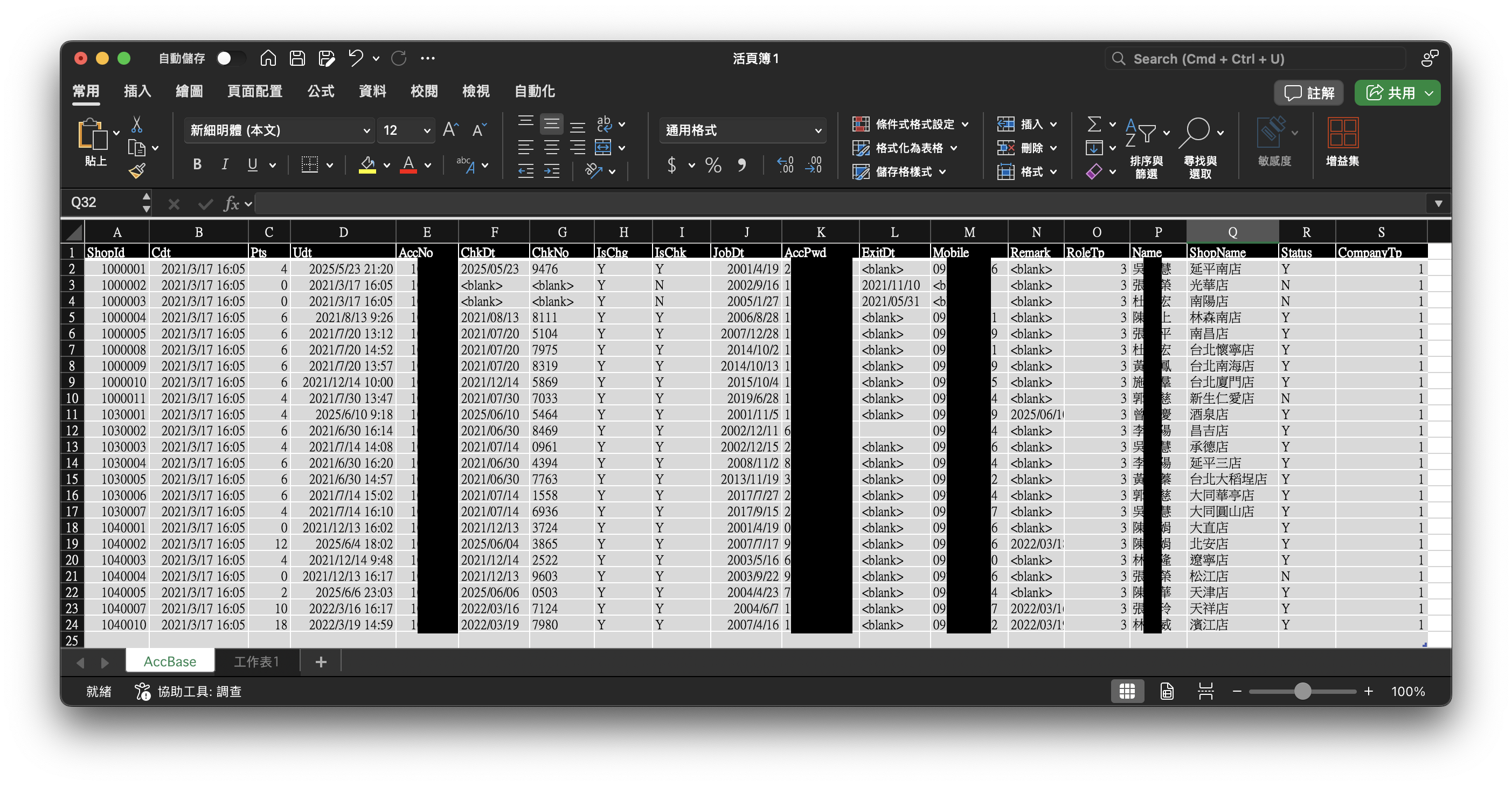Click the Save floppy disk icon

click(297, 58)
